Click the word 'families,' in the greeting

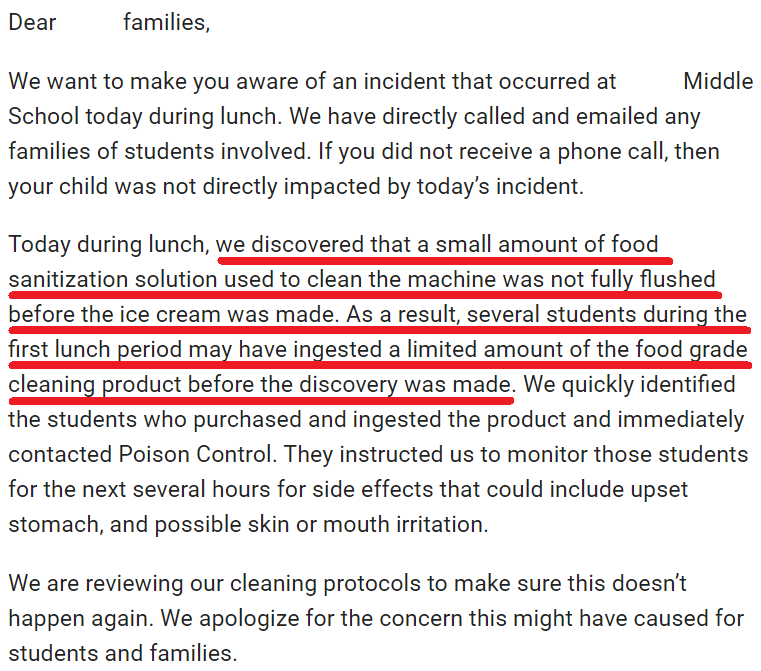click(166, 22)
